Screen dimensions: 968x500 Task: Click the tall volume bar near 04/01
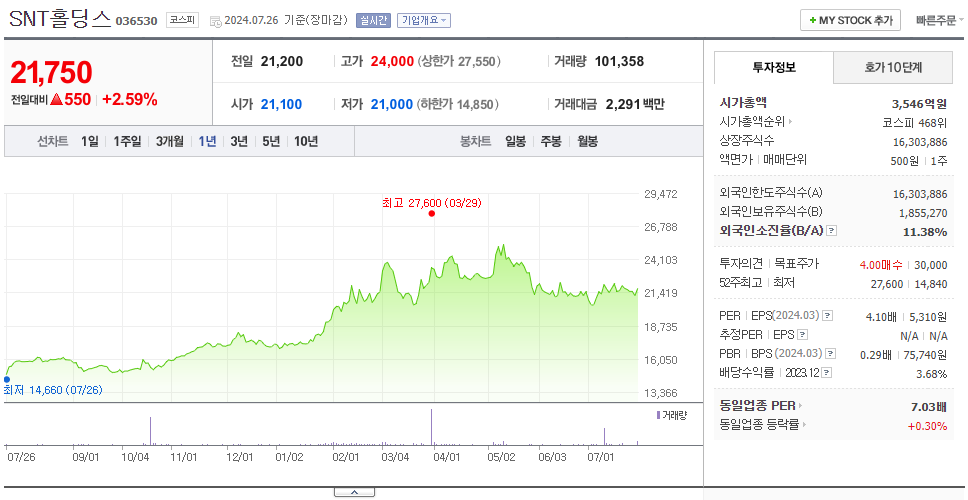point(432,427)
